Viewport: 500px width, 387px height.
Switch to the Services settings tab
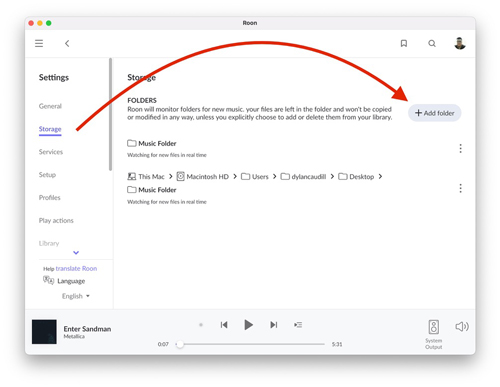click(x=51, y=152)
